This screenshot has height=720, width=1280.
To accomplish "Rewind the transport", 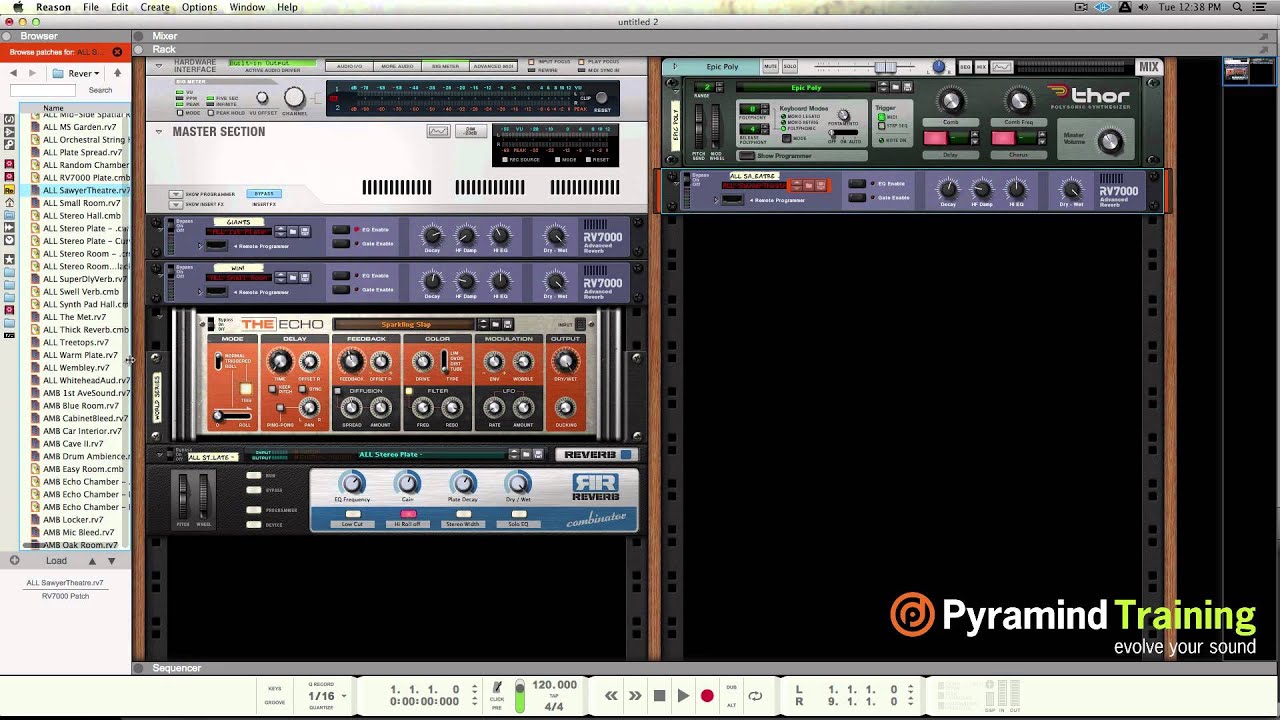I will tap(611, 696).
